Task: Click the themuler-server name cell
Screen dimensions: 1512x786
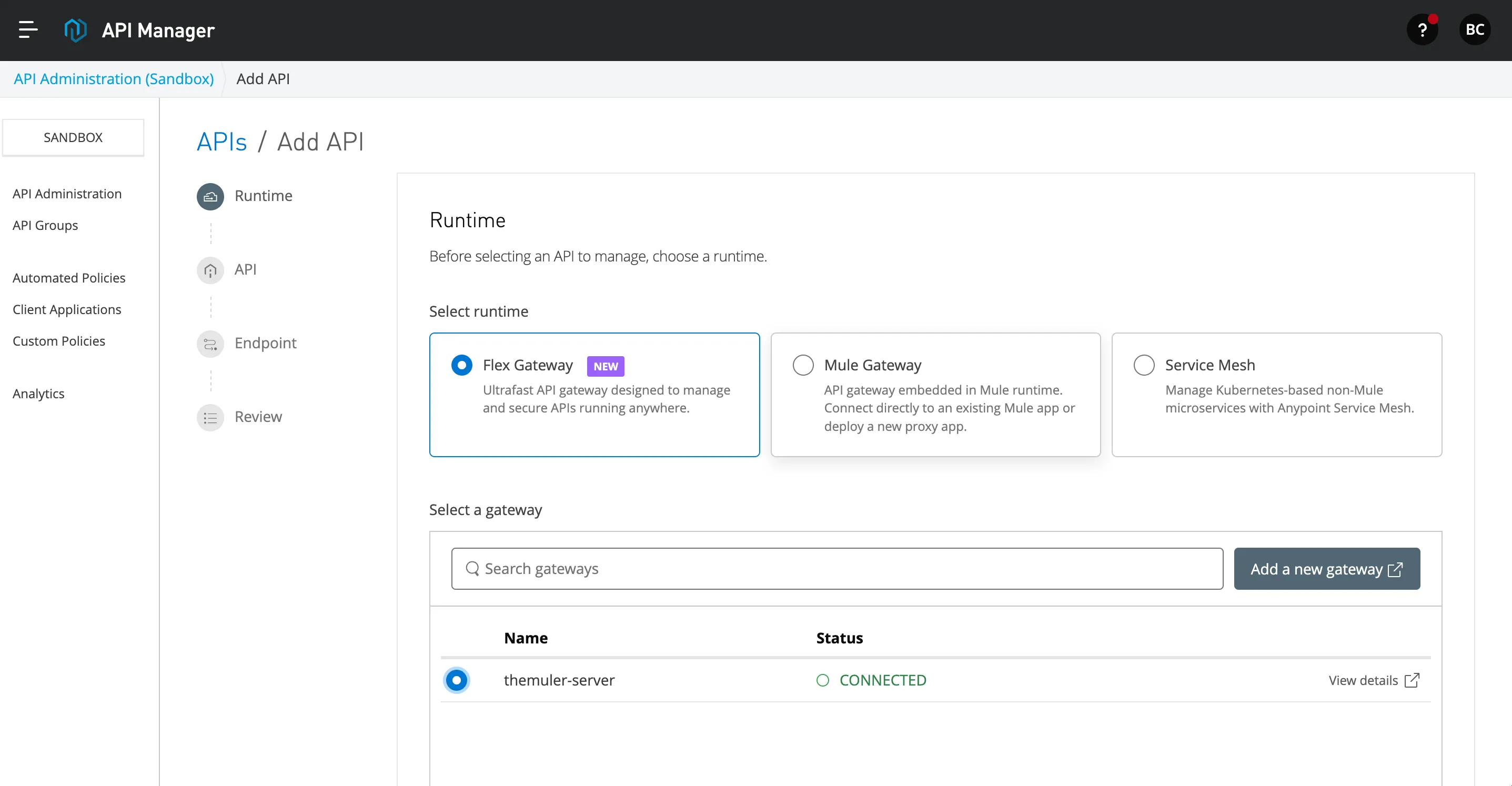Action: pyautogui.click(x=559, y=680)
